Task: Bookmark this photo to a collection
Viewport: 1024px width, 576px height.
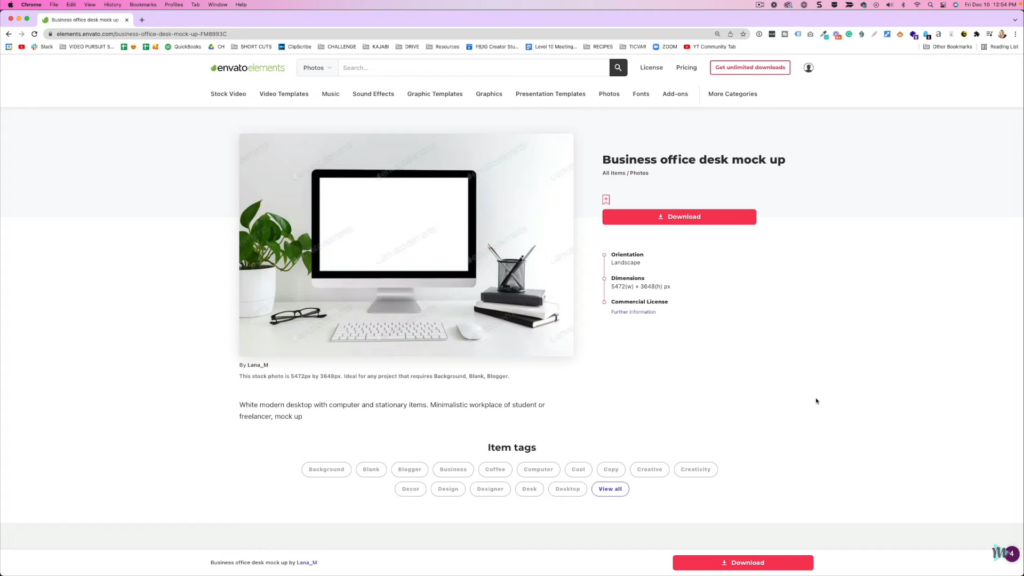Action: (606, 199)
